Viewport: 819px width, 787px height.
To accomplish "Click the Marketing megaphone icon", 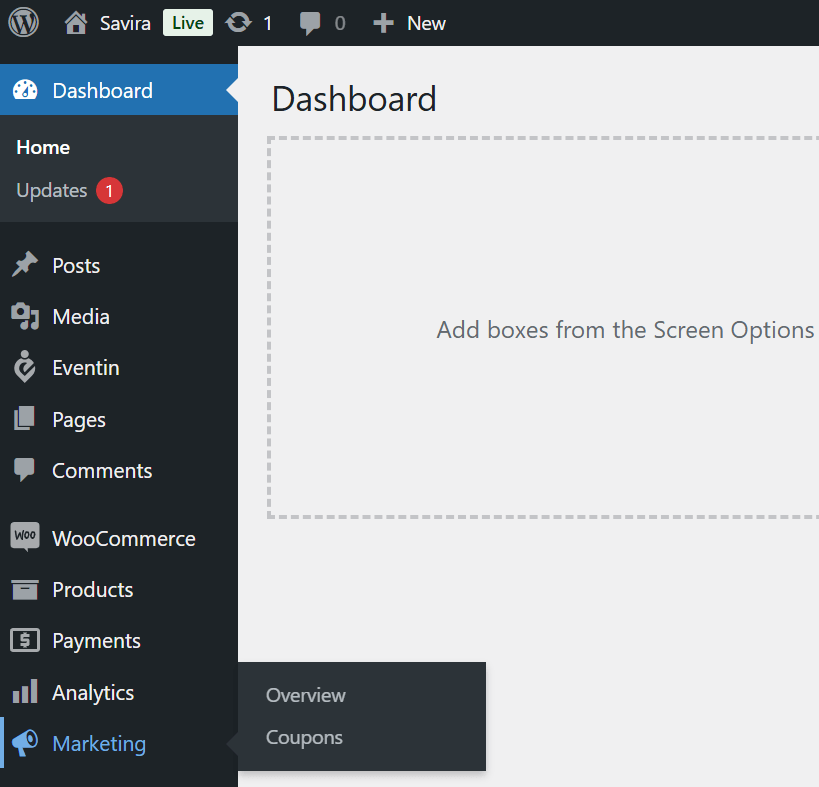I will pos(25,743).
